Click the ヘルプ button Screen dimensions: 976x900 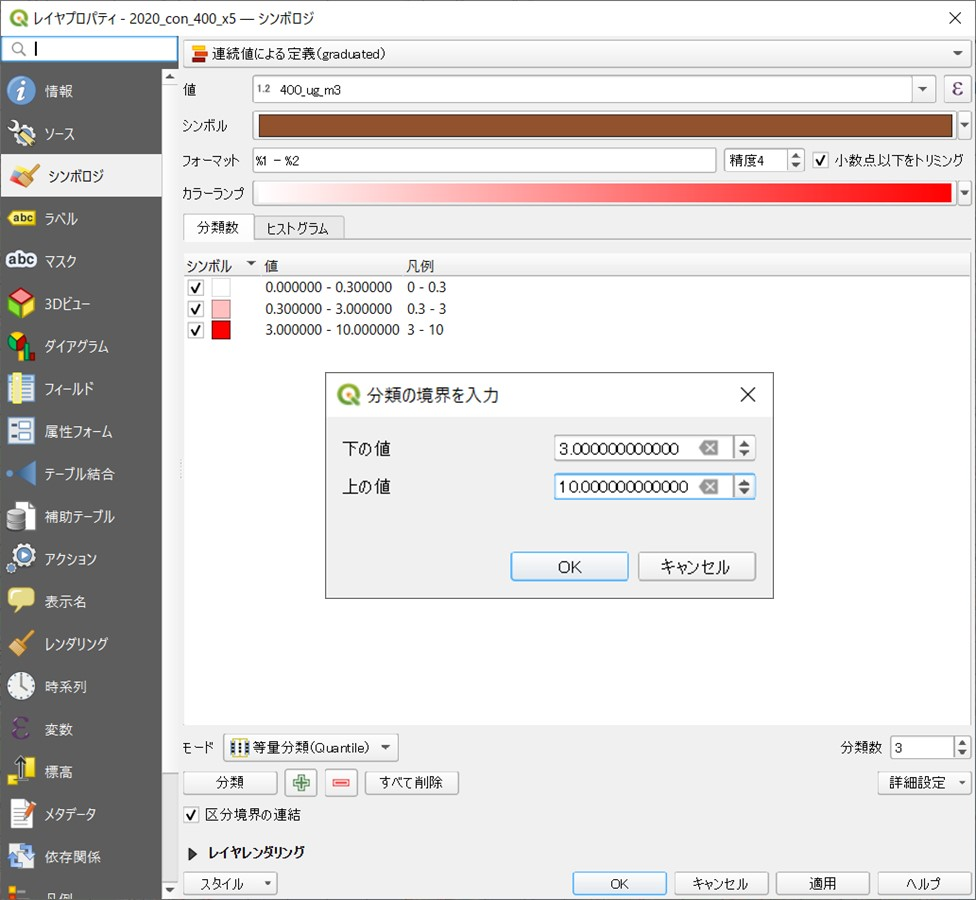click(924, 883)
